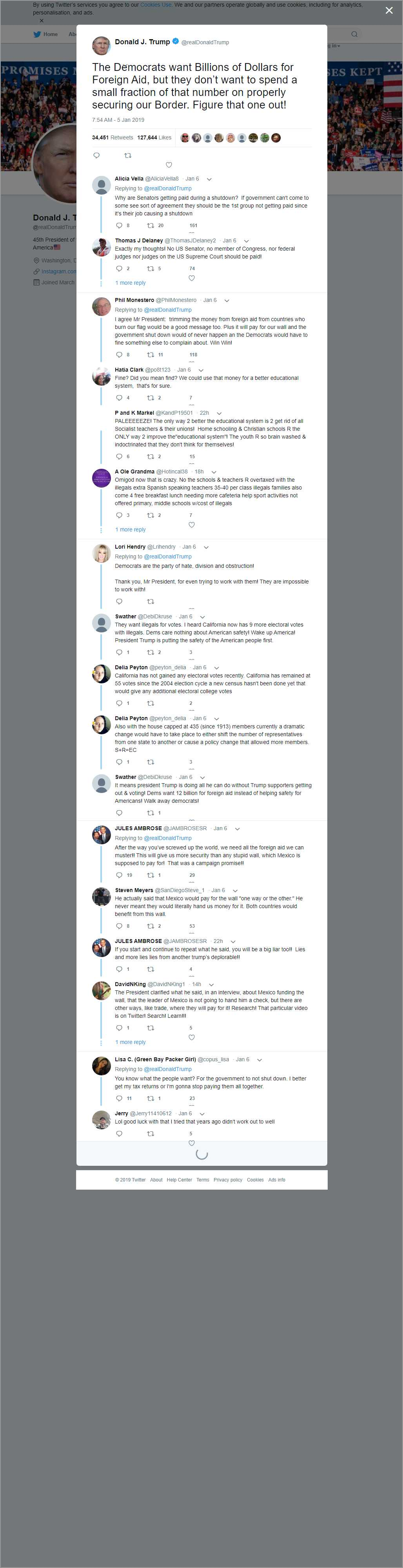Like A Ole Grandma's reply
Viewport: 403px width, 1568px height.
tap(191, 525)
